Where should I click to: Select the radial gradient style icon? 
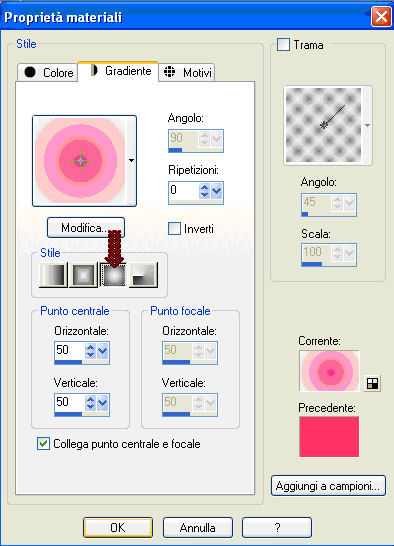click(143, 275)
